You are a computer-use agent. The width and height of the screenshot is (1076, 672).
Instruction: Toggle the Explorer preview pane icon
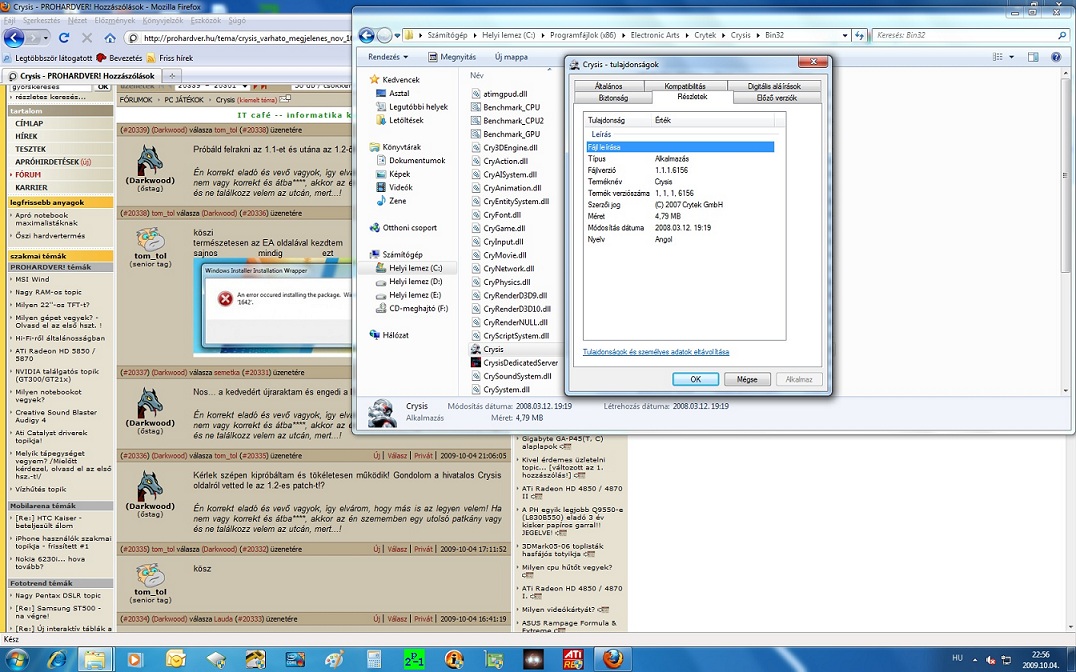[1033, 57]
